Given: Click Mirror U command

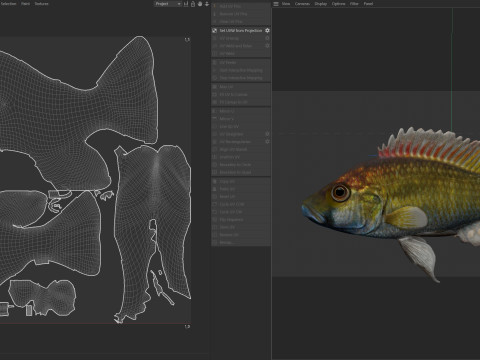Looking at the screenshot, I should (241, 111).
